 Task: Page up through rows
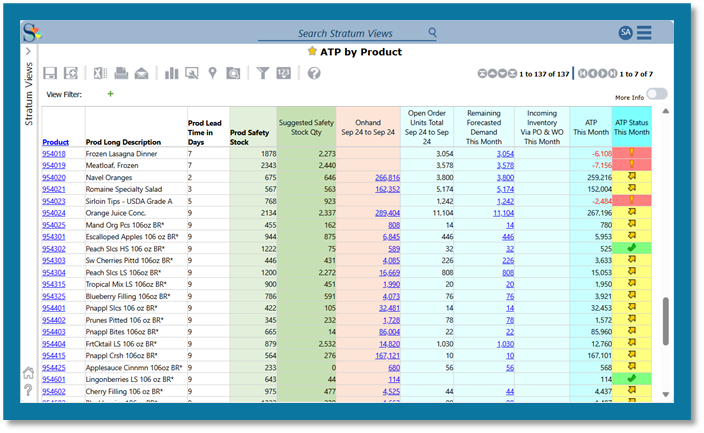tap(492, 73)
